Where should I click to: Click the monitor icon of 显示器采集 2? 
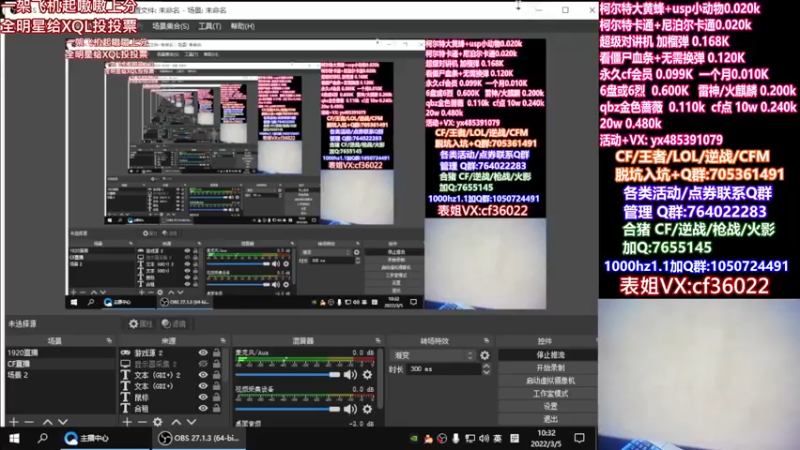[126, 364]
